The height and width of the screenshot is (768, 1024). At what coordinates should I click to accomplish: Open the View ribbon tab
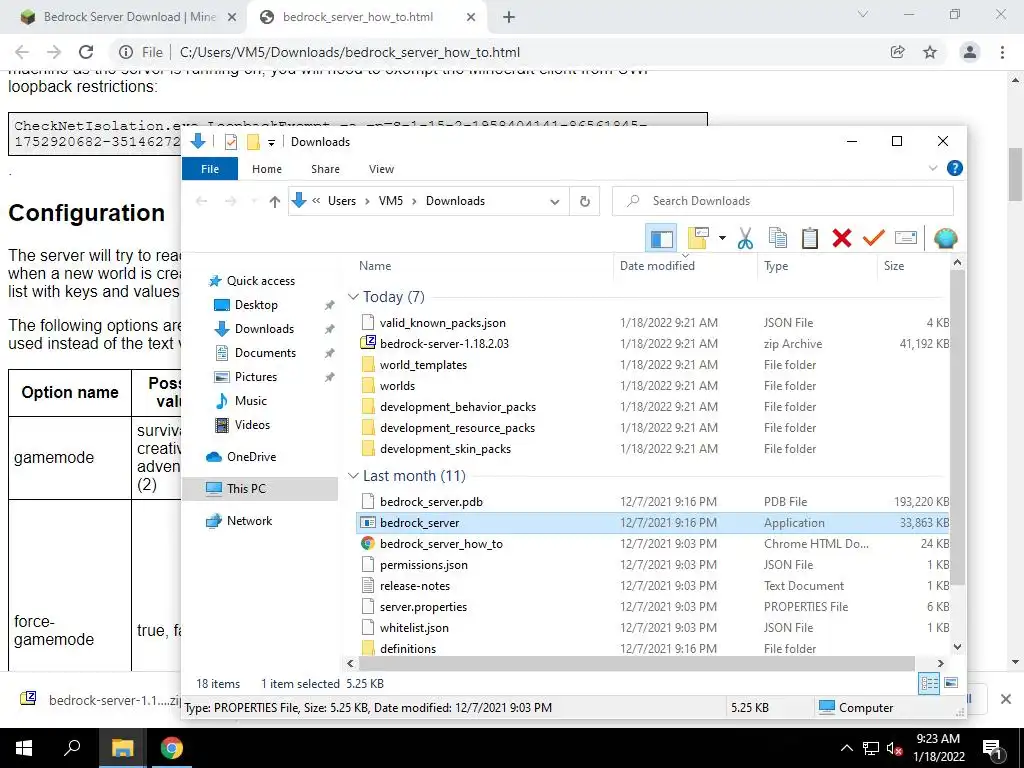tap(381, 169)
